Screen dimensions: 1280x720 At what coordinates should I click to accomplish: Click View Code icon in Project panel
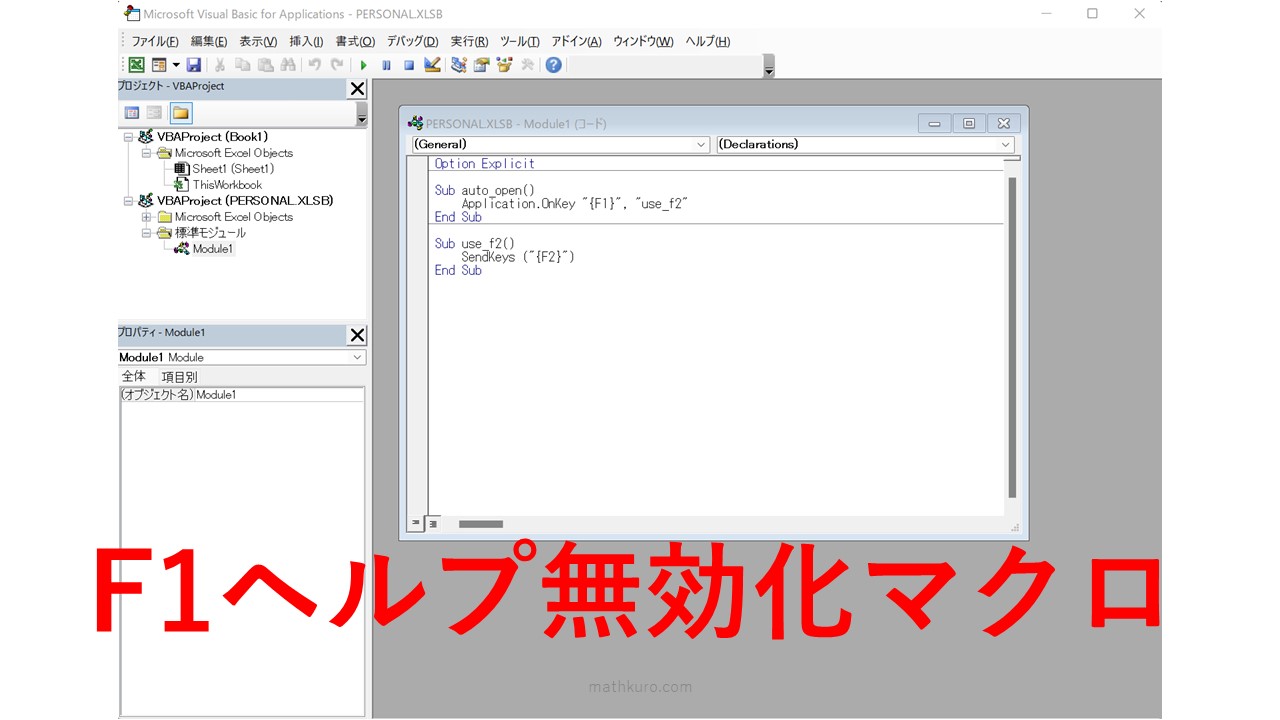[x=132, y=113]
